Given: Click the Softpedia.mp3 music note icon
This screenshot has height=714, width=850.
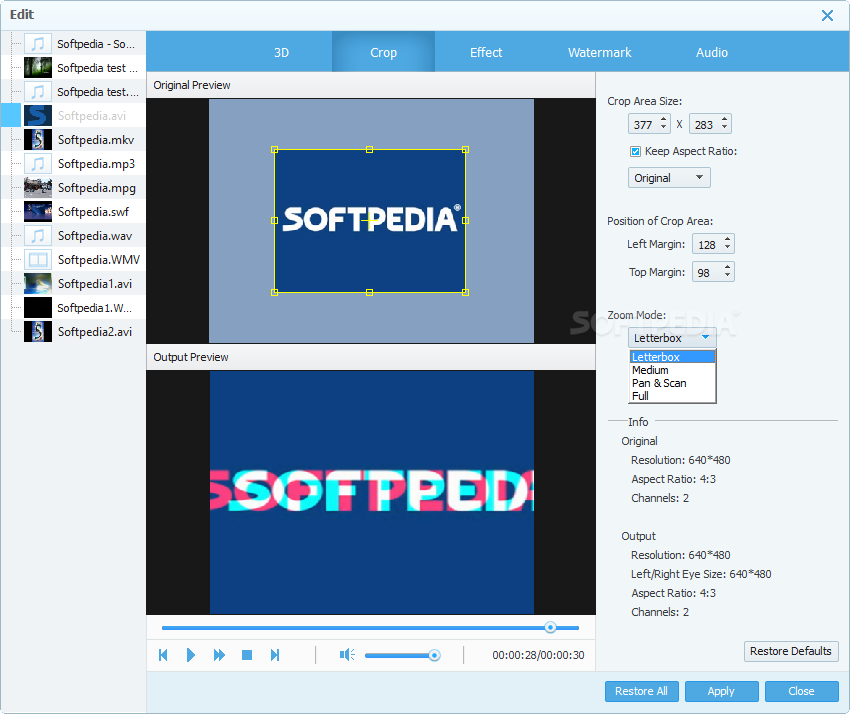Looking at the screenshot, I should [38, 163].
